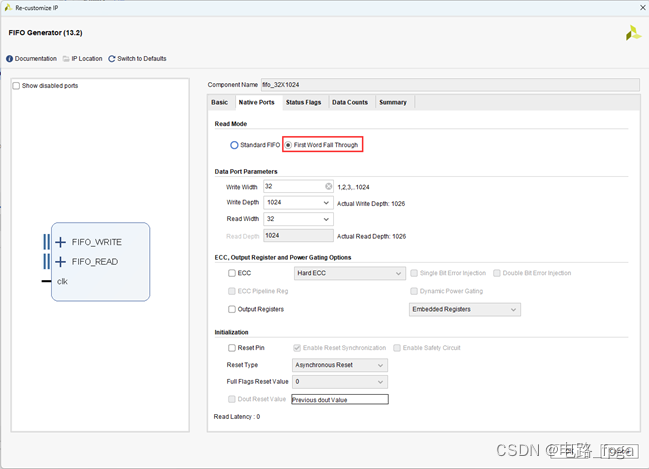The image size is (649, 469).
Task: Click the Previous dout Value field
Action: click(x=340, y=399)
